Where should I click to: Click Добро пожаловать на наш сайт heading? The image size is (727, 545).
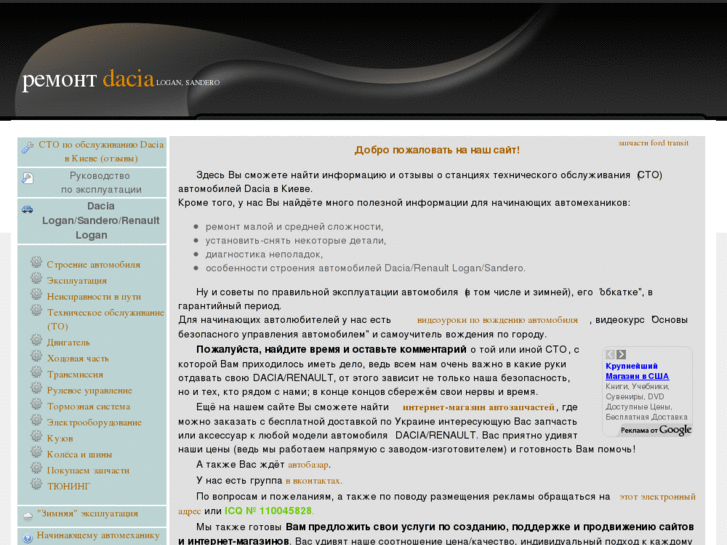437,150
